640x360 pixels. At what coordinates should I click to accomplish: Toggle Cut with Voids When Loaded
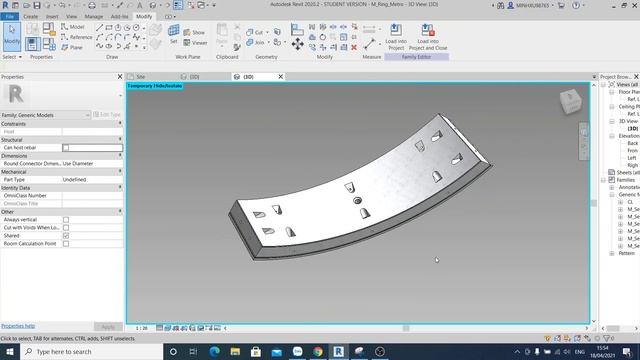coord(66,228)
